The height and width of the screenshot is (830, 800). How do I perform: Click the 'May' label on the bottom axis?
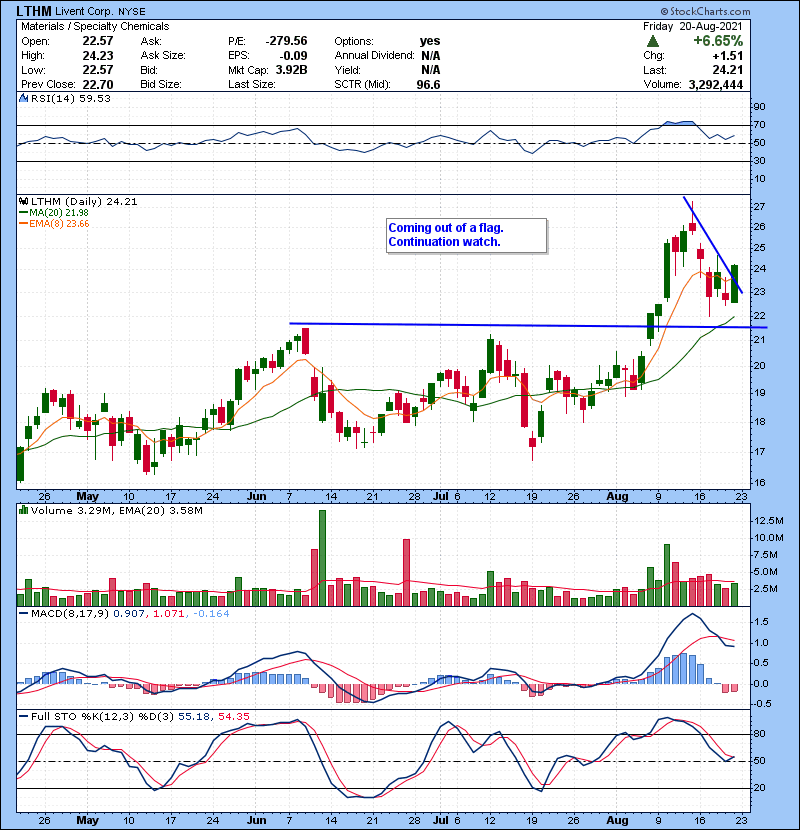coord(87,820)
